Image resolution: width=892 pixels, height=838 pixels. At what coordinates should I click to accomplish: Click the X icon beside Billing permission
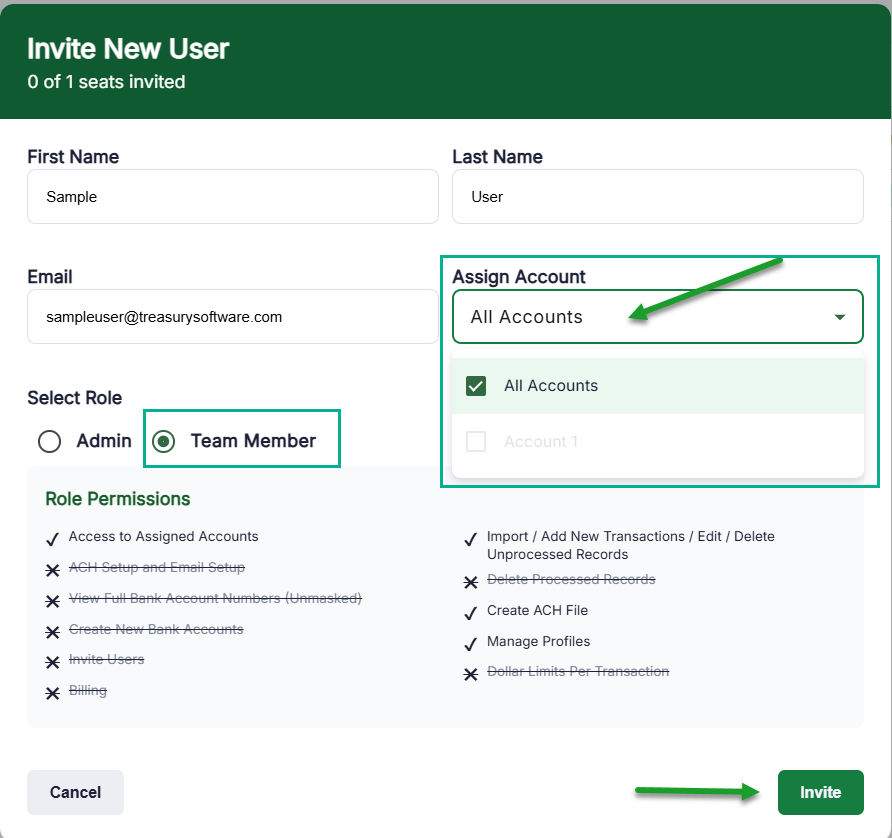[x=52, y=693]
